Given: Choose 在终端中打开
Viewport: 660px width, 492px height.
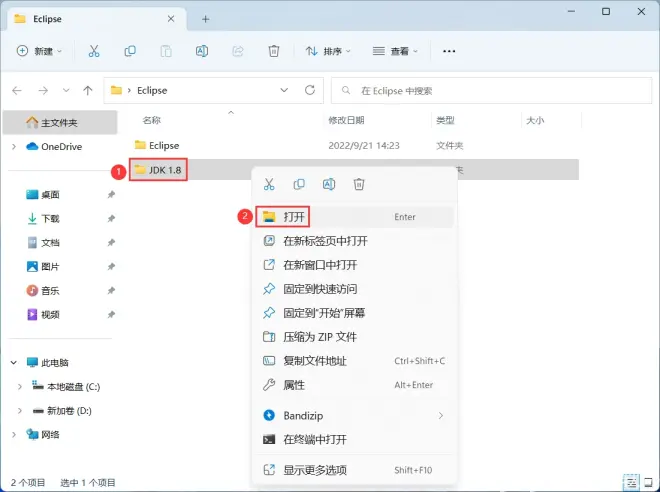Looking at the screenshot, I should (x=354, y=439).
